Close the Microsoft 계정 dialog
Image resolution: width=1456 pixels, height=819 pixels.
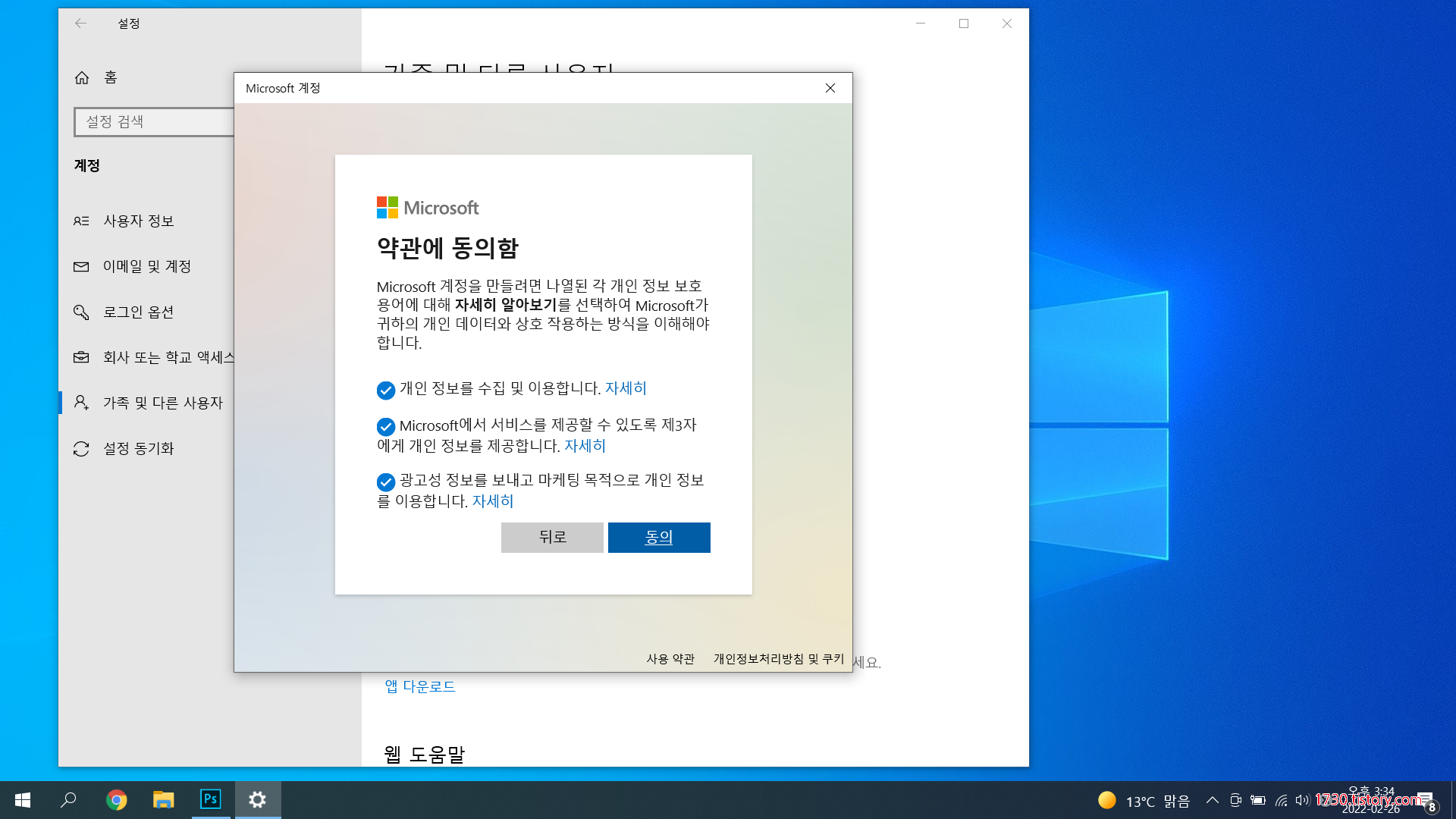pyautogui.click(x=830, y=88)
